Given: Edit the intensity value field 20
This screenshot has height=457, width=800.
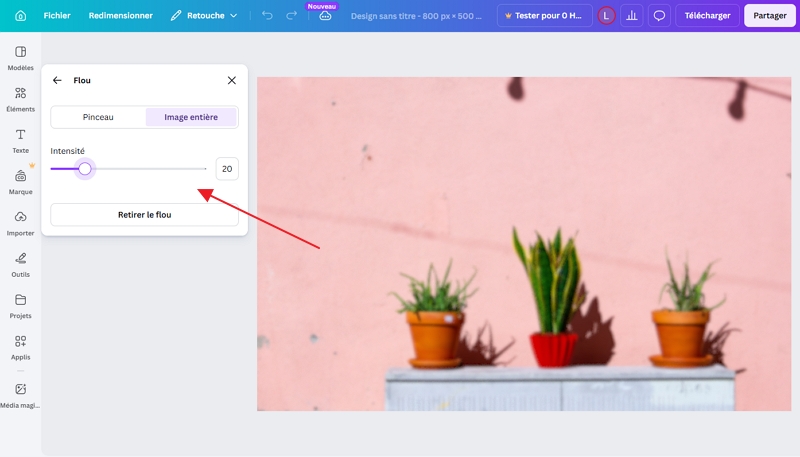Looking at the screenshot, I should [x=227, y=169].
